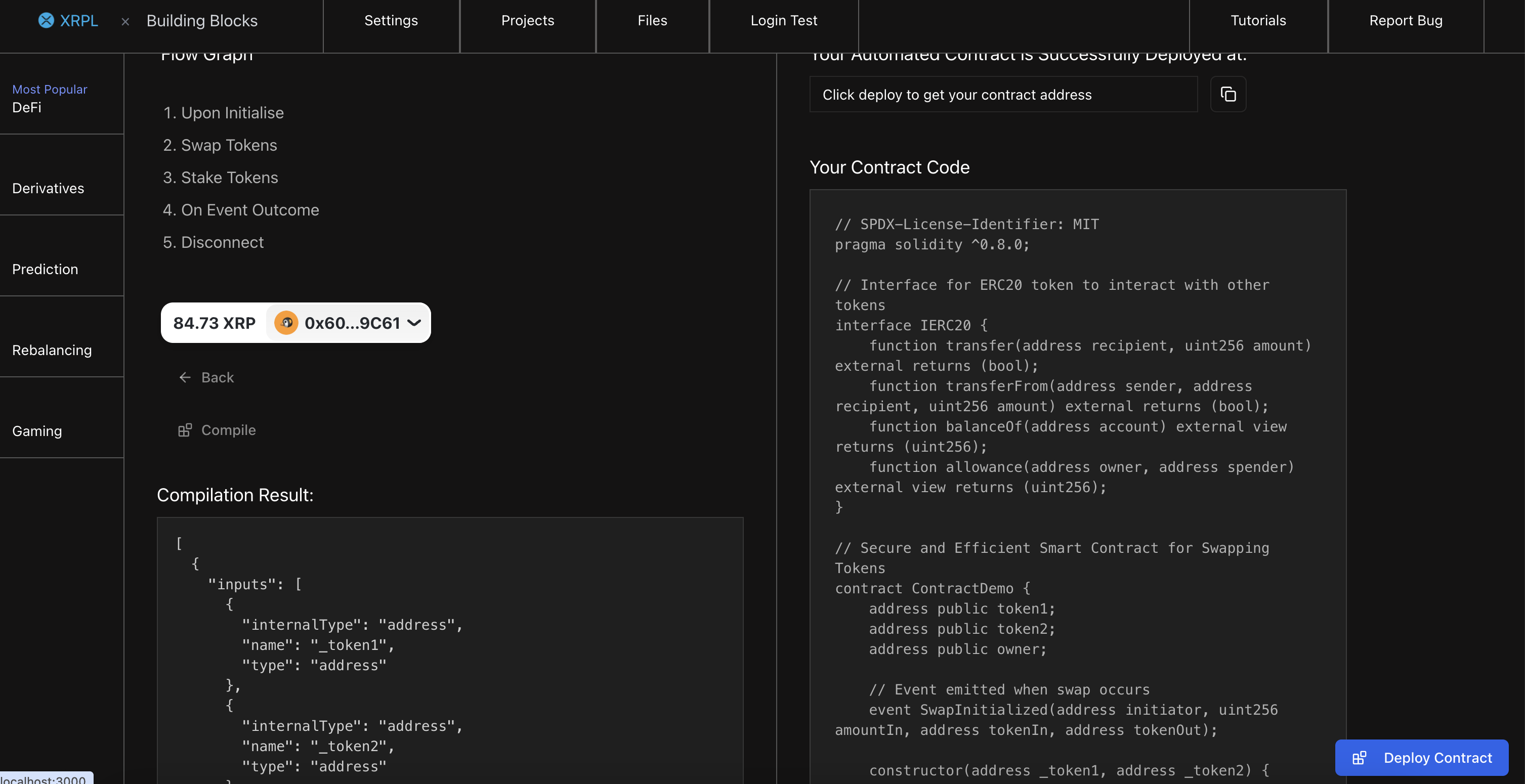Image resolution: width=1525 pixels, height=784 pixels.
Task: Click the 84.73 XRP balance
Action: click(215, 323)
